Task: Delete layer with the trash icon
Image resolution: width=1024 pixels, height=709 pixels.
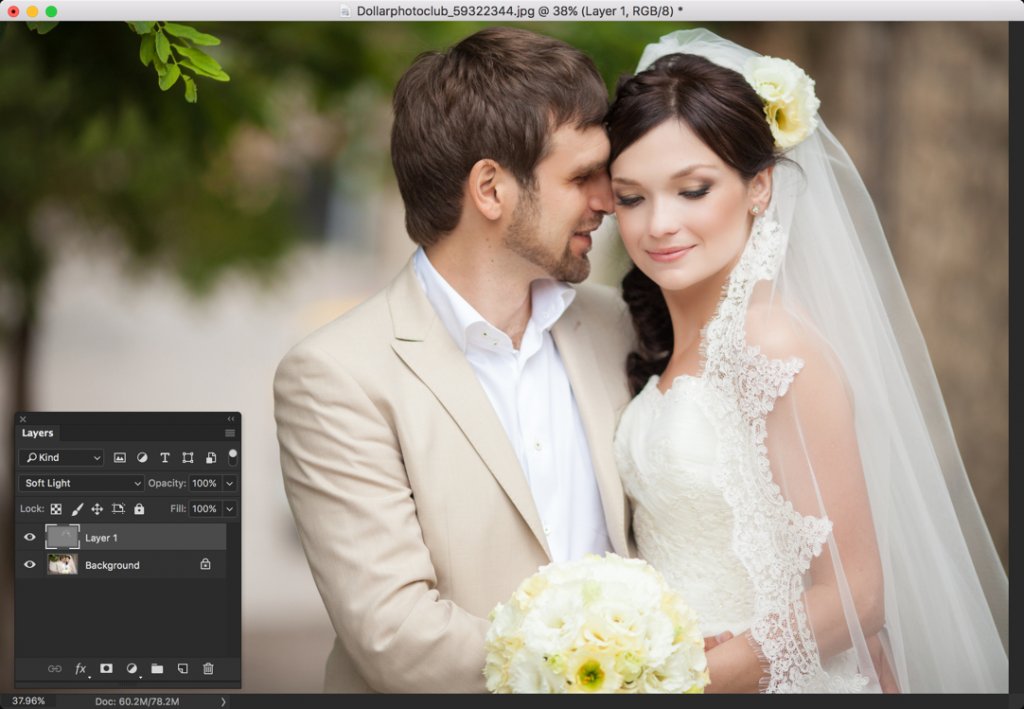Action: tap(208, 668)
